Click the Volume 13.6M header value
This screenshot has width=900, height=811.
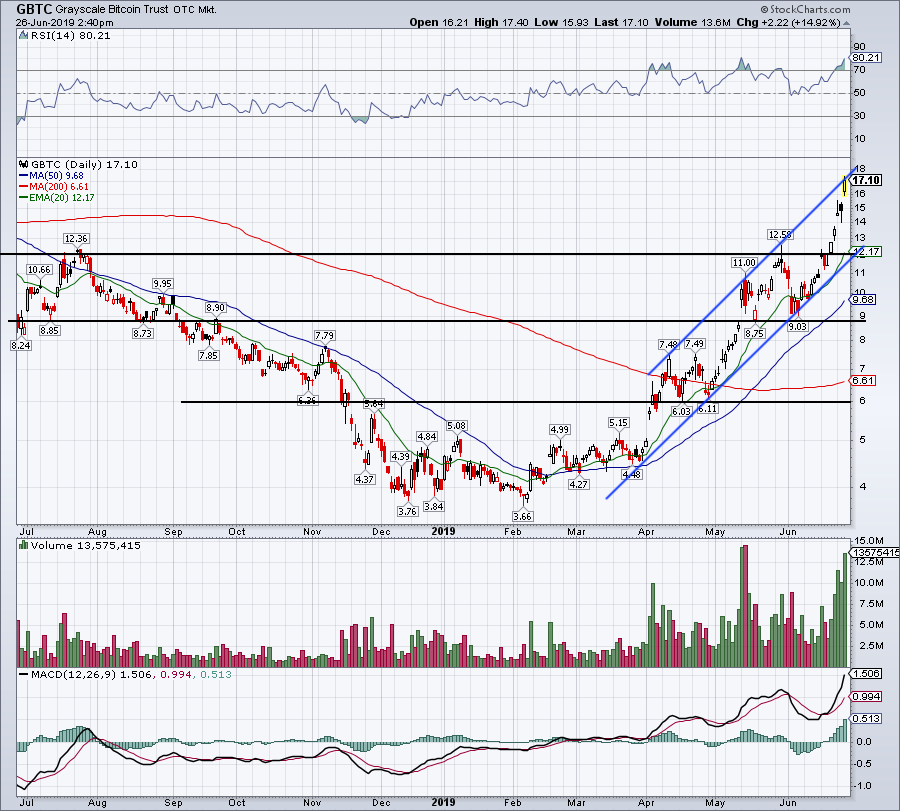pos(692,22)
